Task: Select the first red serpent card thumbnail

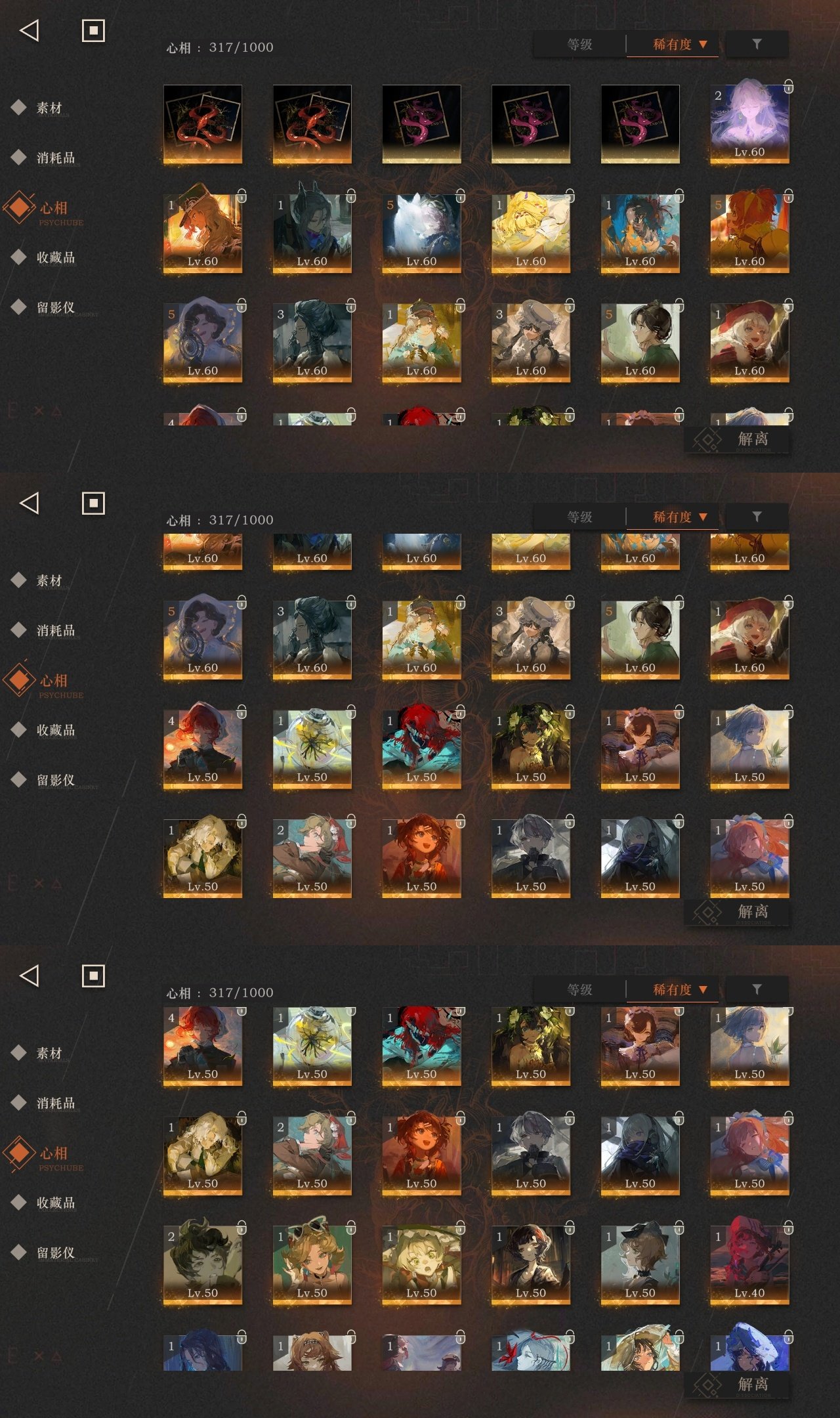Action: [x=203, y=124]
